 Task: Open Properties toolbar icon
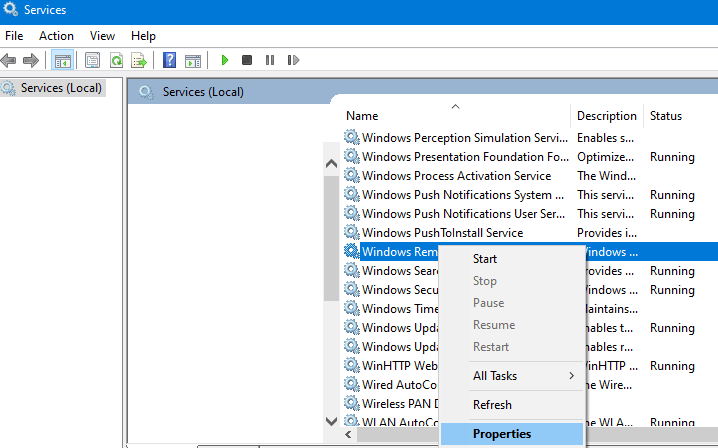point(92,60)
